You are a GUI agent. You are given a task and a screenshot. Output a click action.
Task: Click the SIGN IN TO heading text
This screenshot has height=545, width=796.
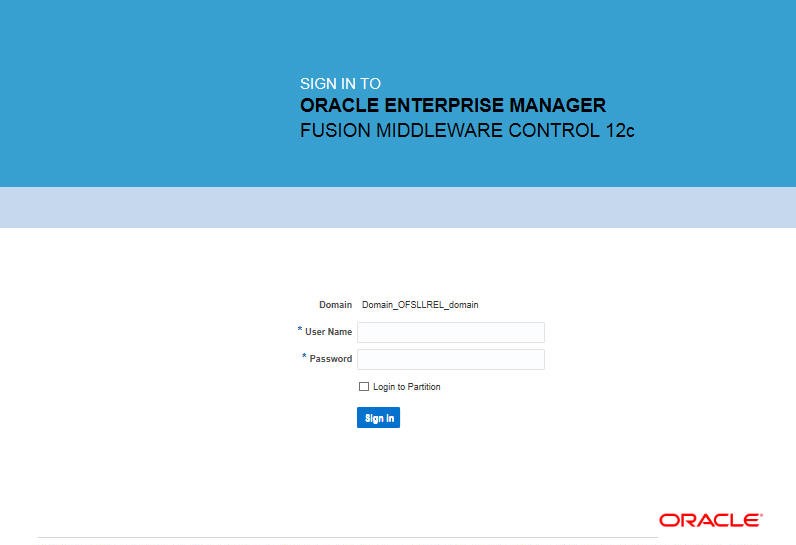click(340, 83)
